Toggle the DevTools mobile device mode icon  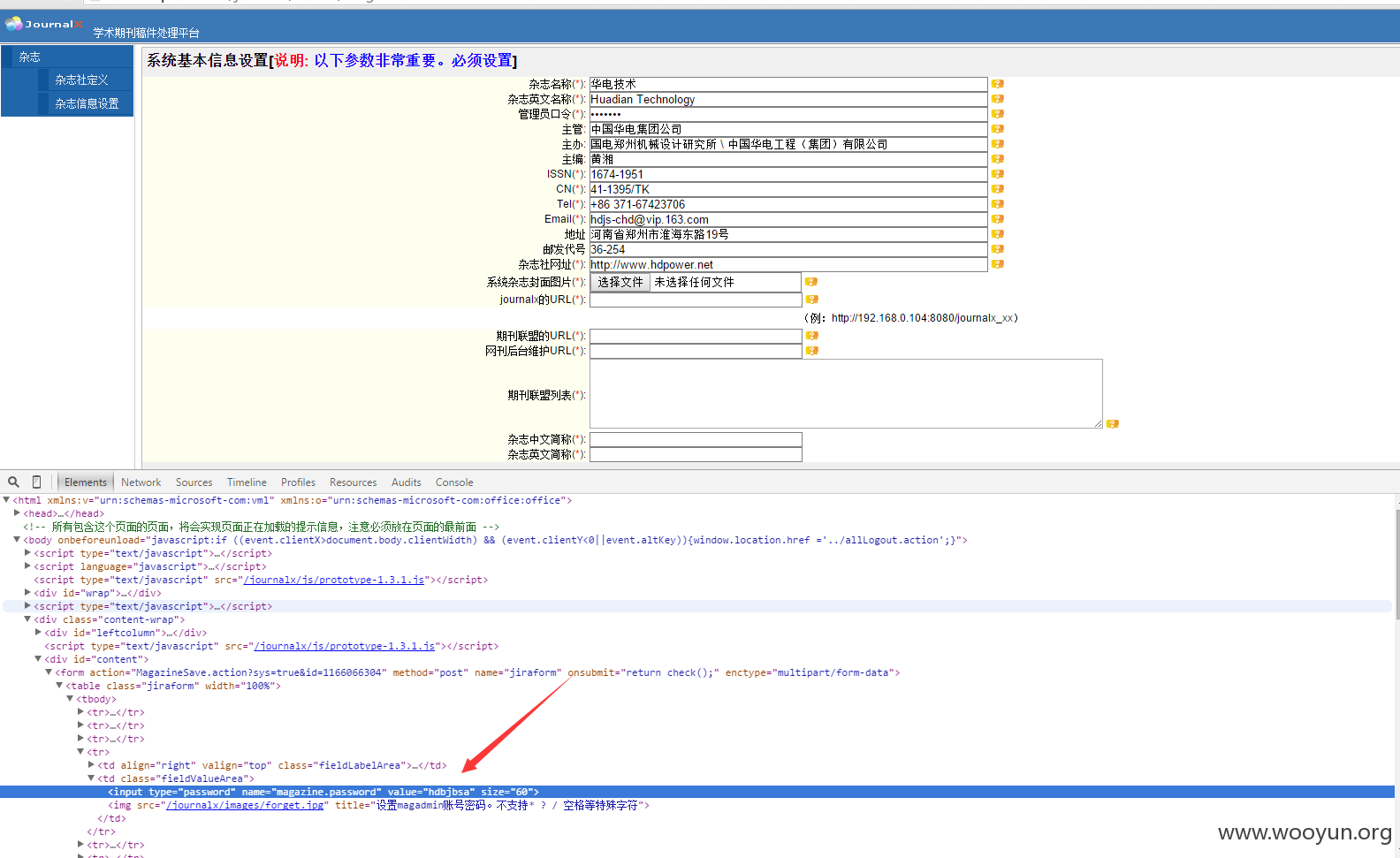click(x=36, y=482)
